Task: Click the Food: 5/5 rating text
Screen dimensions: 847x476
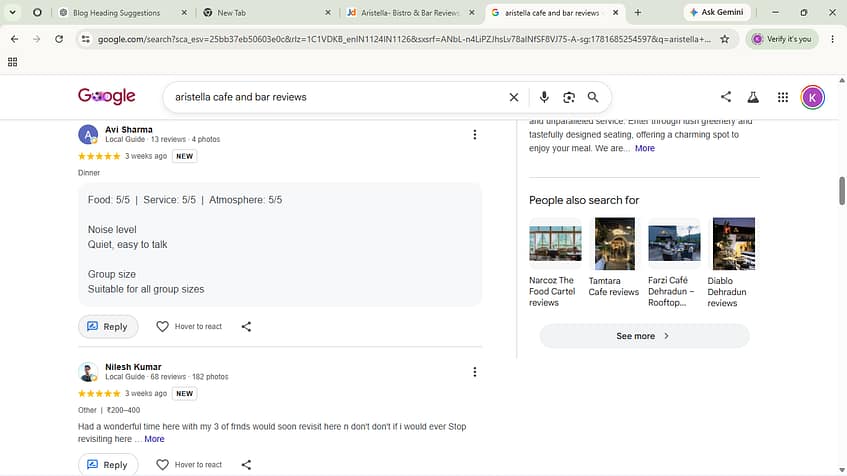Action: point(109,200)
